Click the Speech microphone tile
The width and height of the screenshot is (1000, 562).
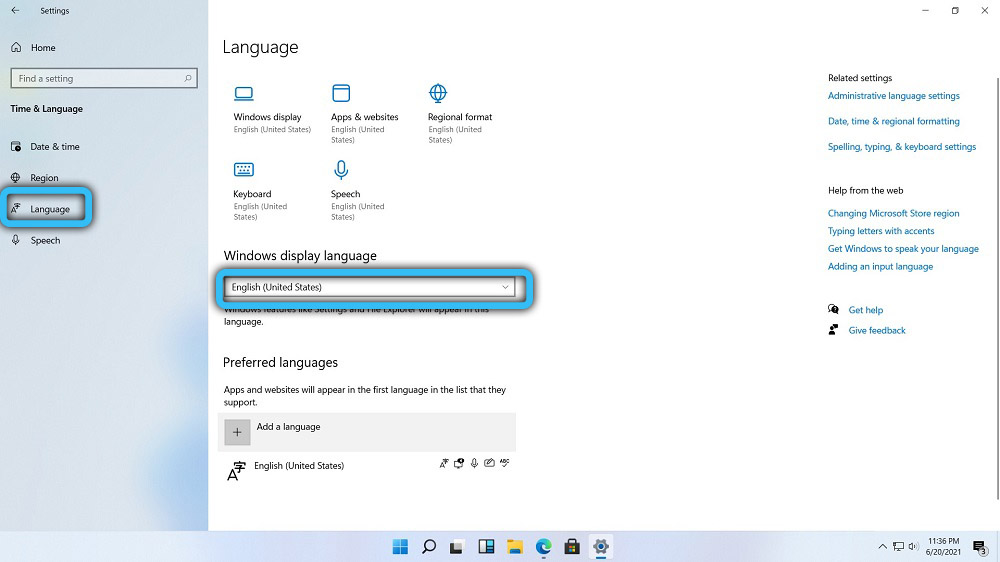tap(342, 171)
